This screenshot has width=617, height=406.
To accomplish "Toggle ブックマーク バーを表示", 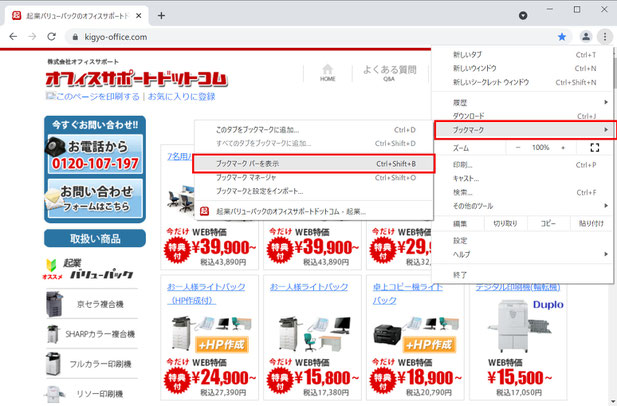I will click(x=314, y=164).
